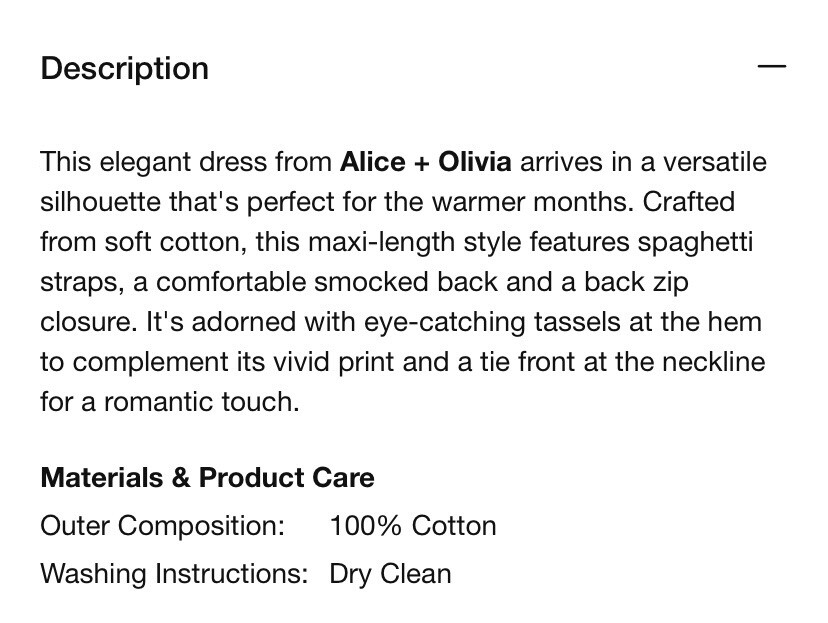
Task: Click 'maxi-length style' in the paragraph
Action: pos(415,243)
